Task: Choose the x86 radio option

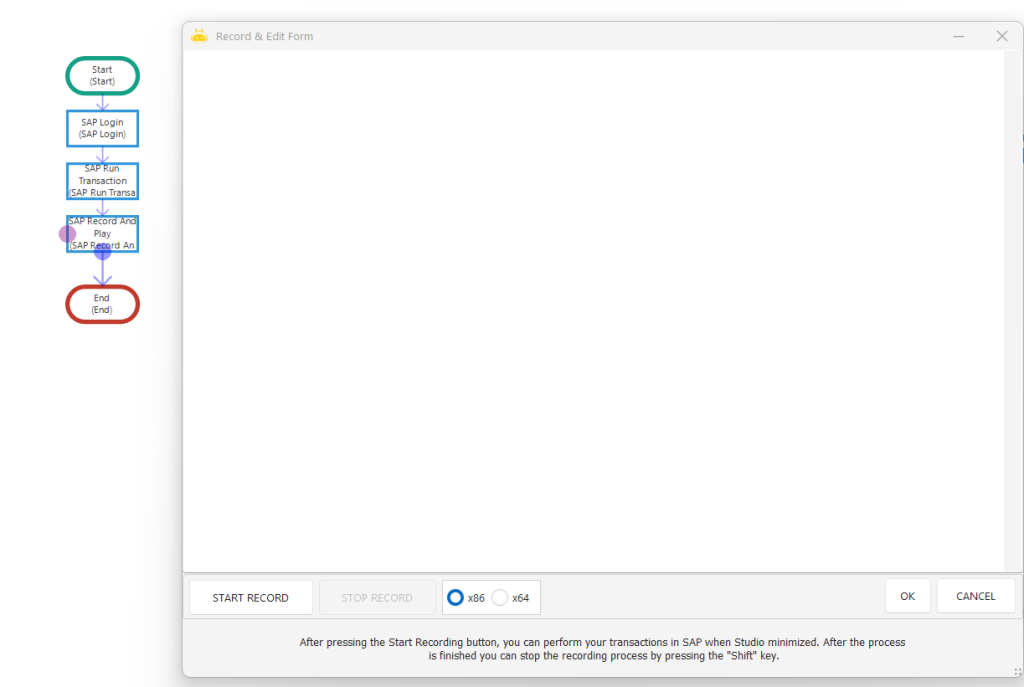Action: point(456,598)
